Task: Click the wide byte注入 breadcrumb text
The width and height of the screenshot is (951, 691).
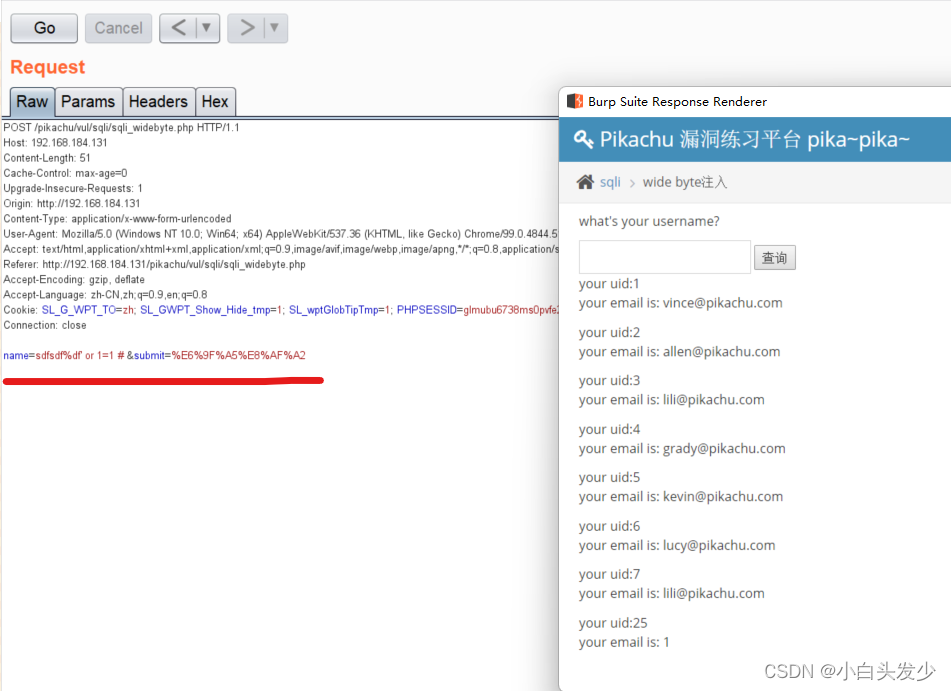Action: point(685,182)
